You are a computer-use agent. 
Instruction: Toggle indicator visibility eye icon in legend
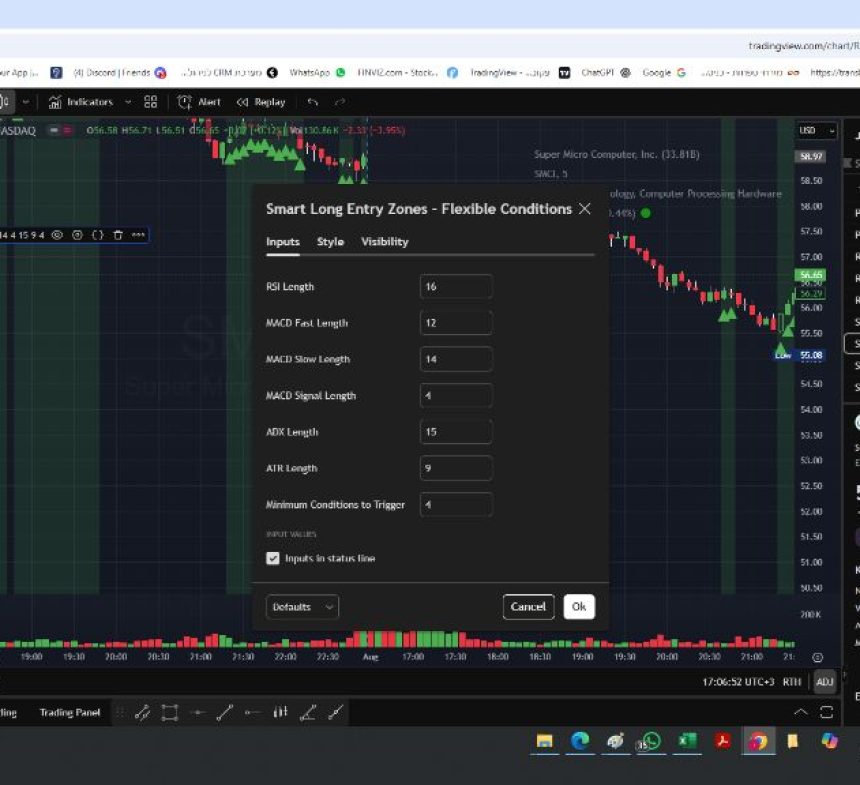coord(57,235)
